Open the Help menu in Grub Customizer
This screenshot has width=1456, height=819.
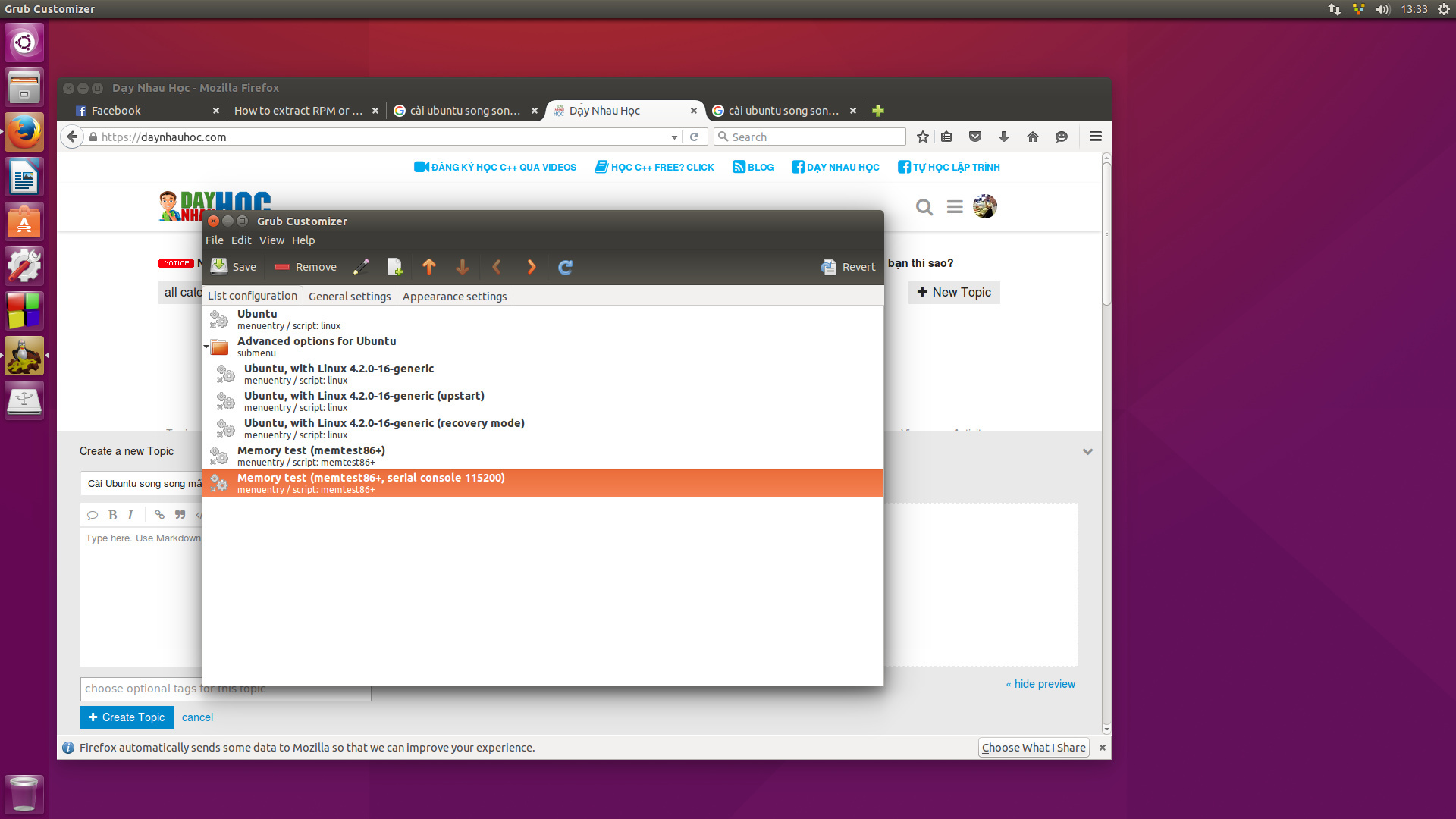(x=303, y=240)
